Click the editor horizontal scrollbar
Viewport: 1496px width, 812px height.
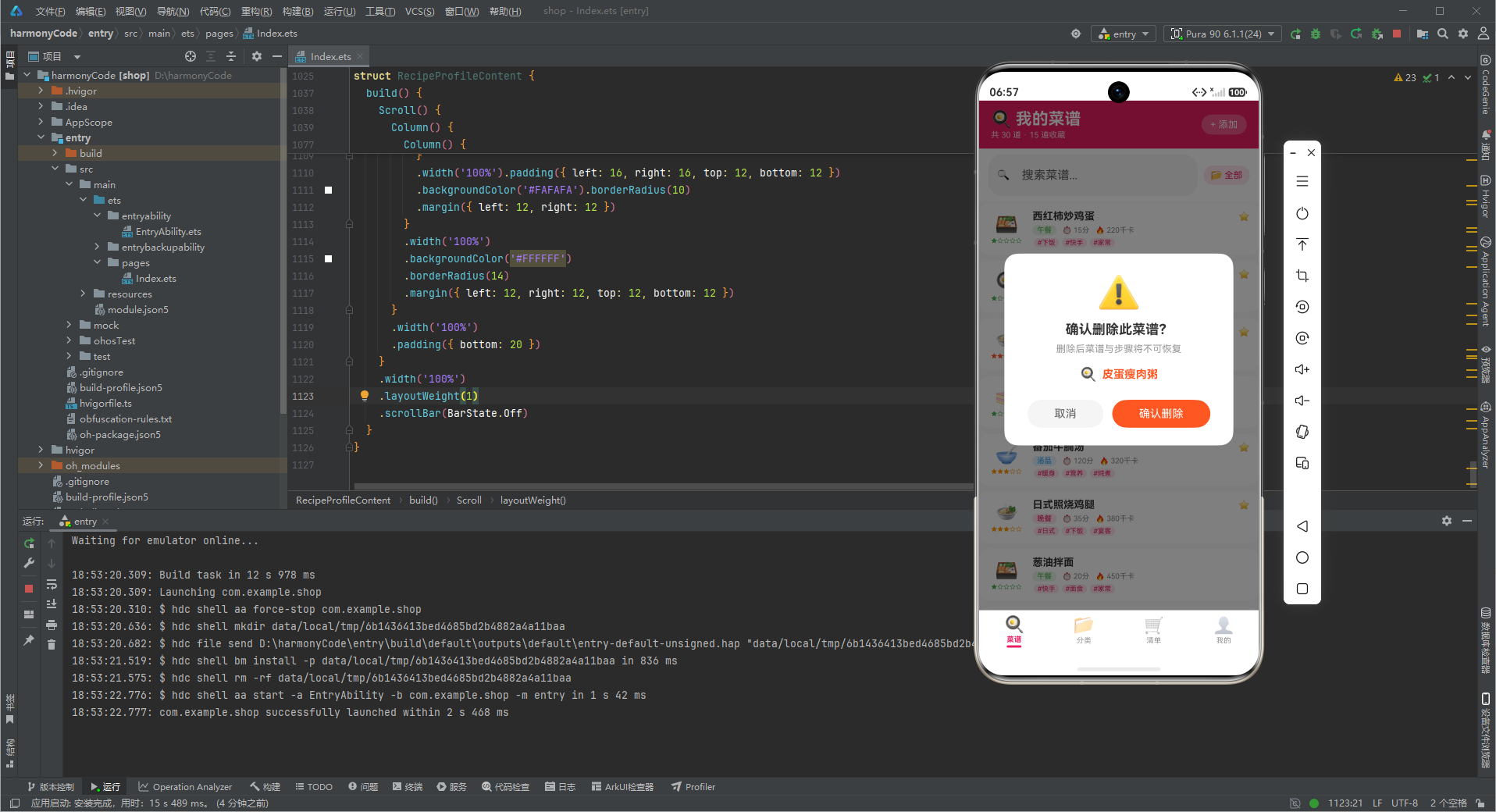[662, 486]
